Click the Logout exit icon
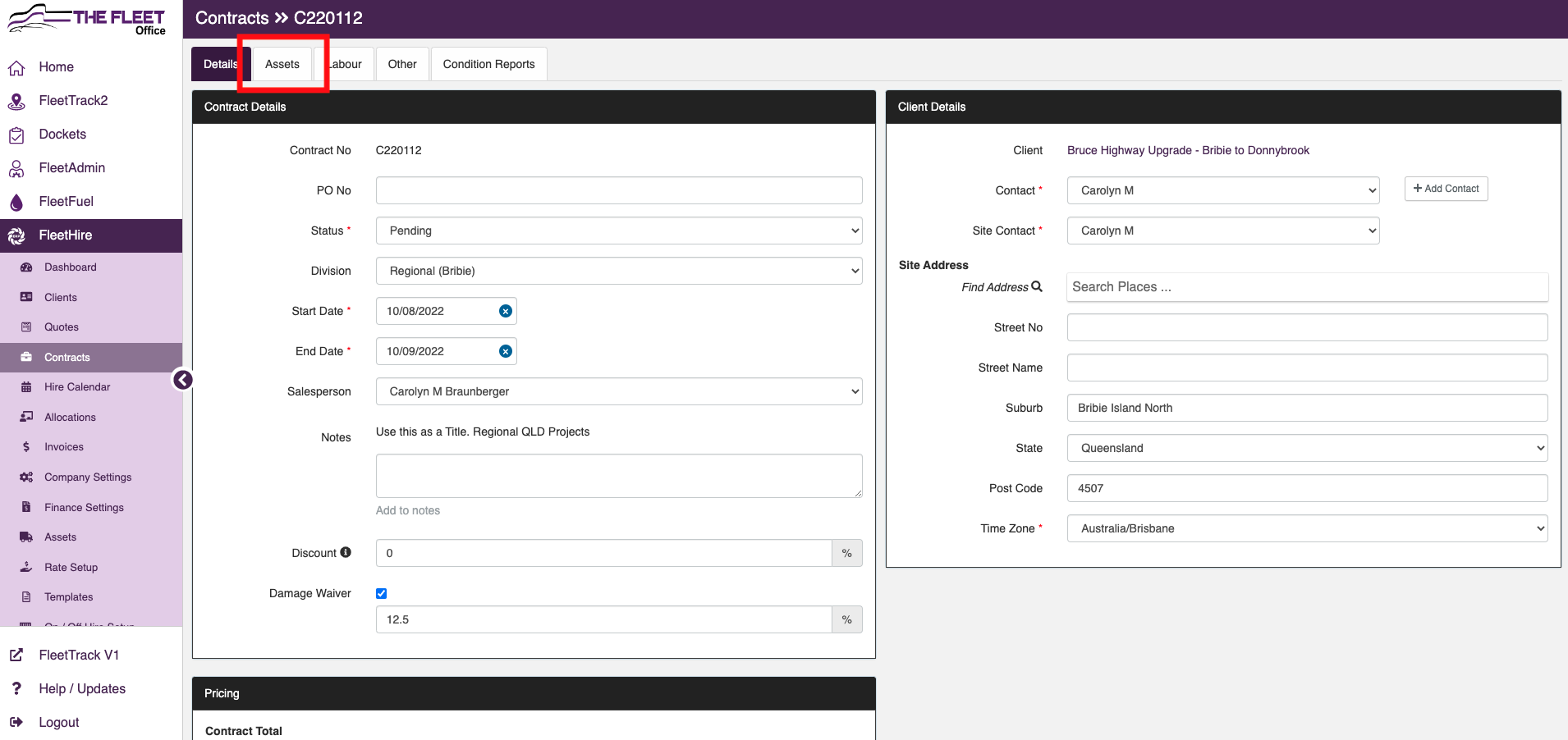This screenshot has width=1568, height=740. tap(16, 723)
